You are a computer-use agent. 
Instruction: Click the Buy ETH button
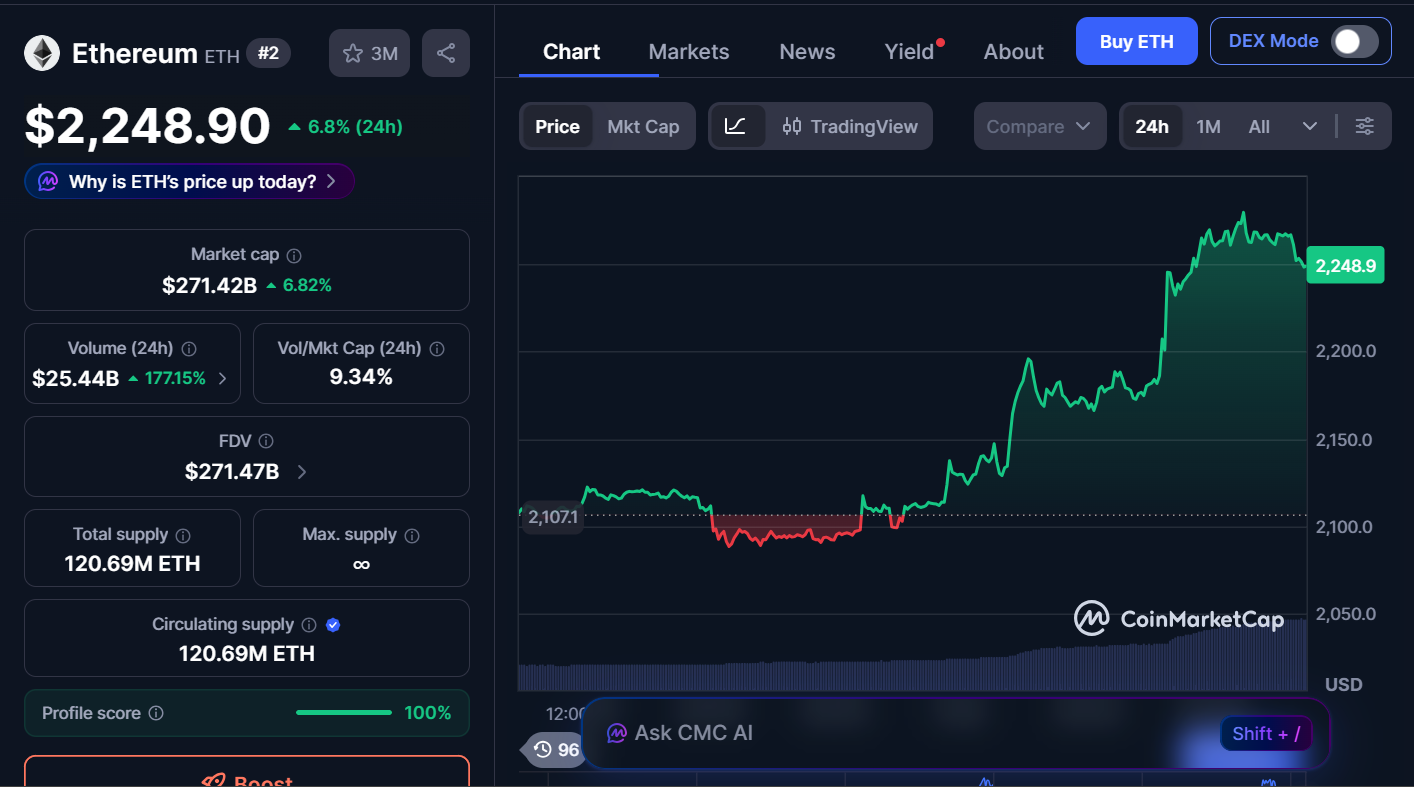pos(1136,41)
